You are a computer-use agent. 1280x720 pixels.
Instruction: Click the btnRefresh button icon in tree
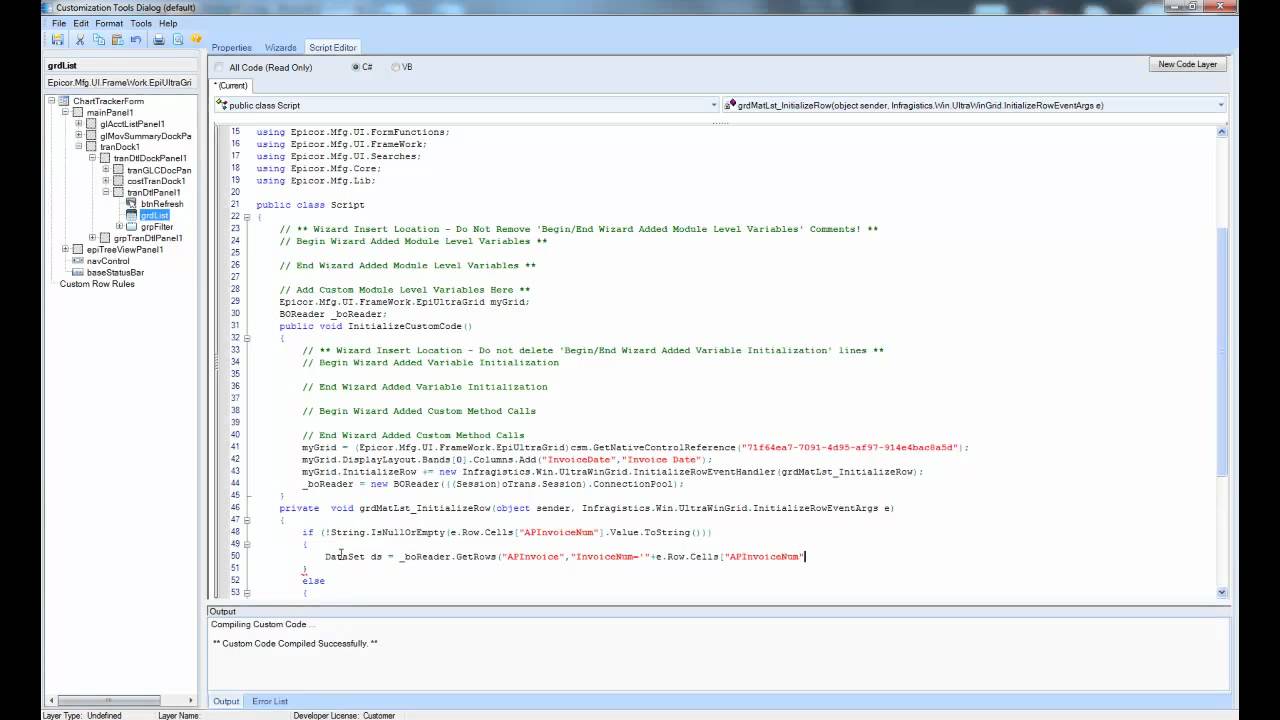click(131, 204)
